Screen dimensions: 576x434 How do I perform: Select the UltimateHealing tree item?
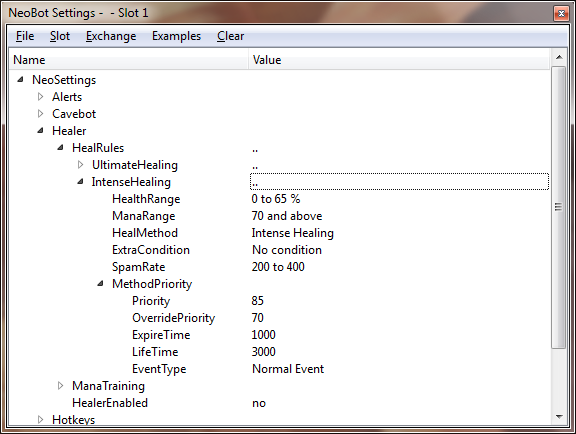point(135,165)
